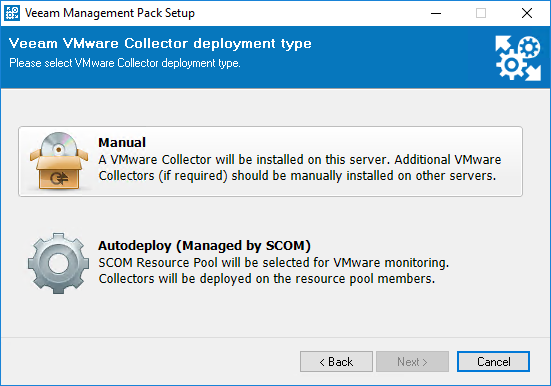This screenshot has width=551, height=386.
Task: Choose Autodeploy (Managed by SCOM) option
Action: pyautogui.click(x=270, y=263)
